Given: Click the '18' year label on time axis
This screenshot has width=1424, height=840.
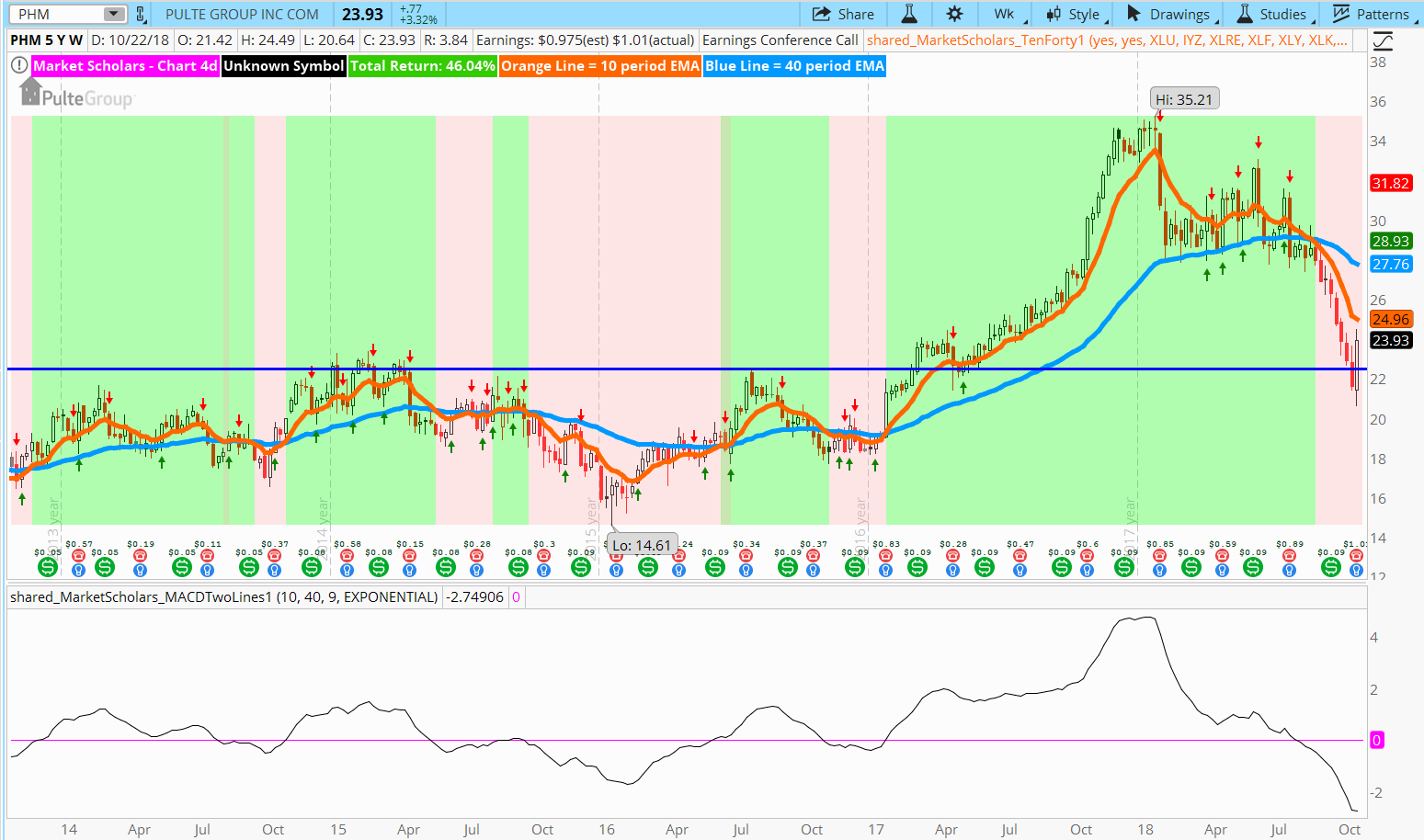Looking at the screenshot, I should pos(1145,829).
